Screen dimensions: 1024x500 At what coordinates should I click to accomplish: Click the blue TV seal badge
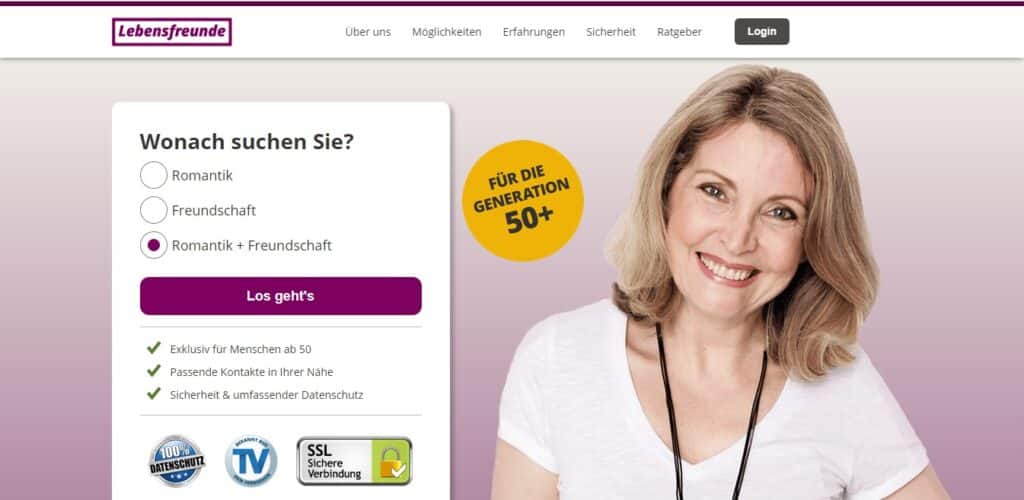251,461
